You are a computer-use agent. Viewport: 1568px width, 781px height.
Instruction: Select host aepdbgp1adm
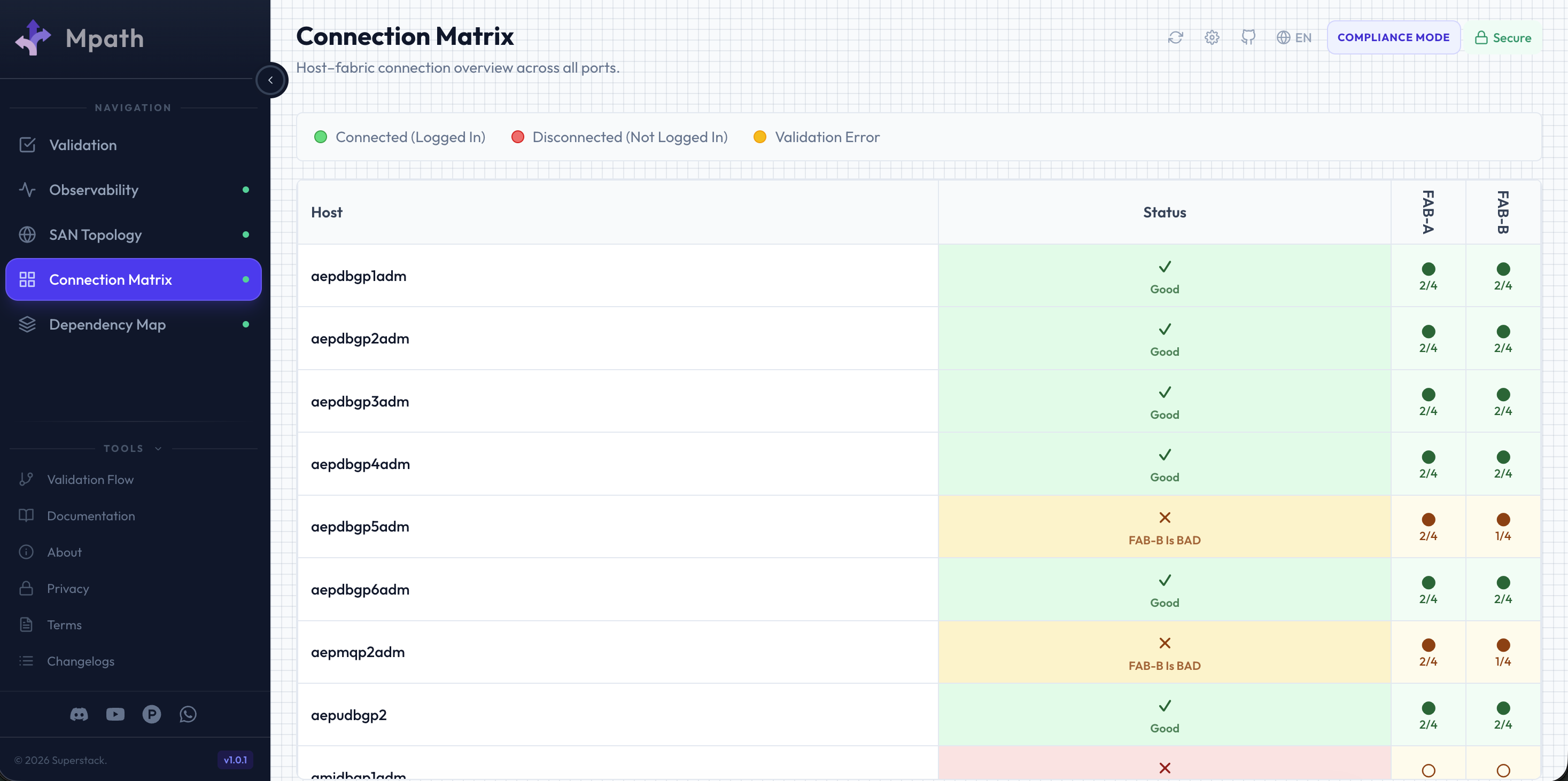(359, 276)
